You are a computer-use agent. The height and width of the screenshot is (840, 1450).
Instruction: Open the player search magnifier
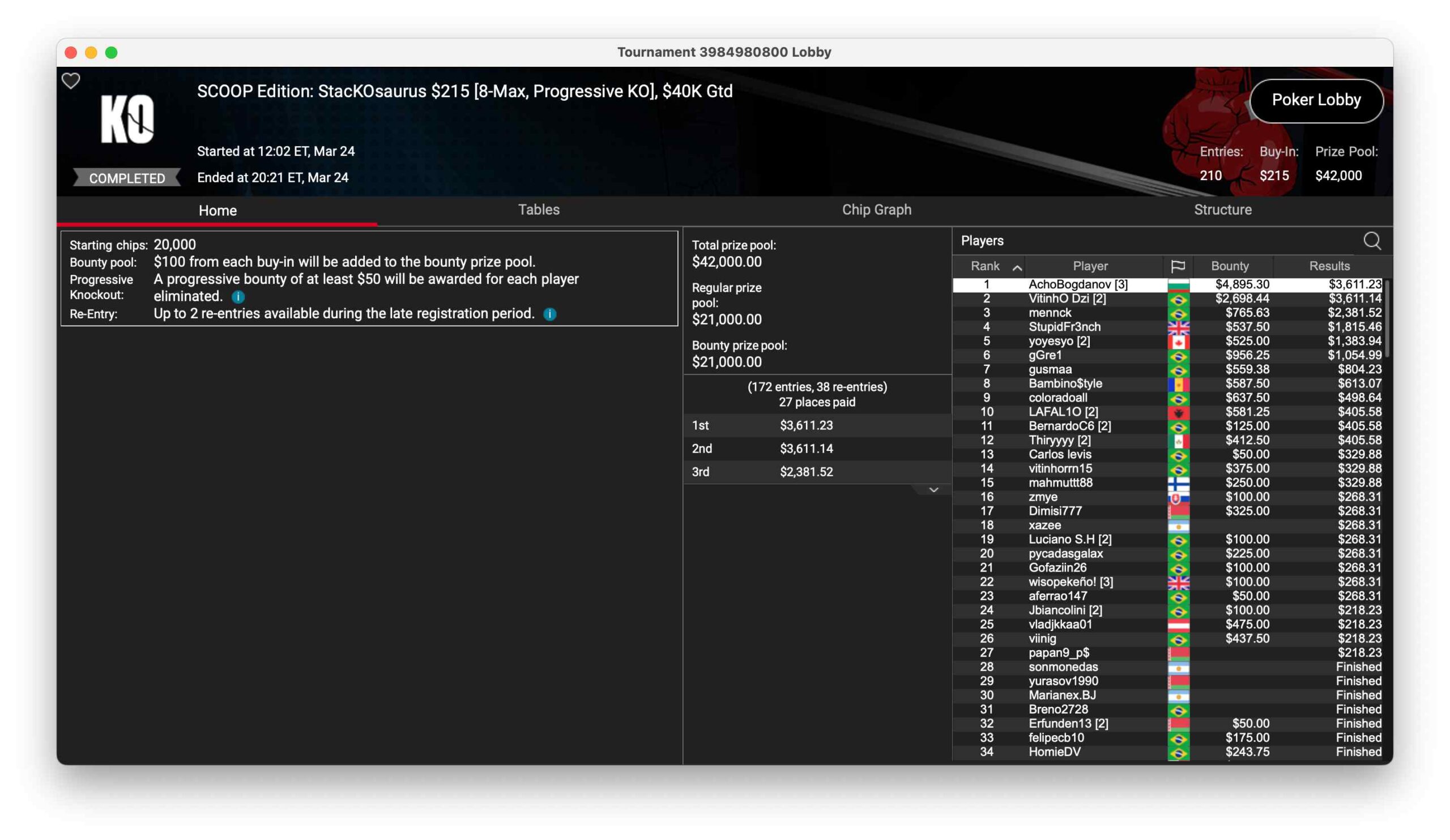(x=1372, y=241)
